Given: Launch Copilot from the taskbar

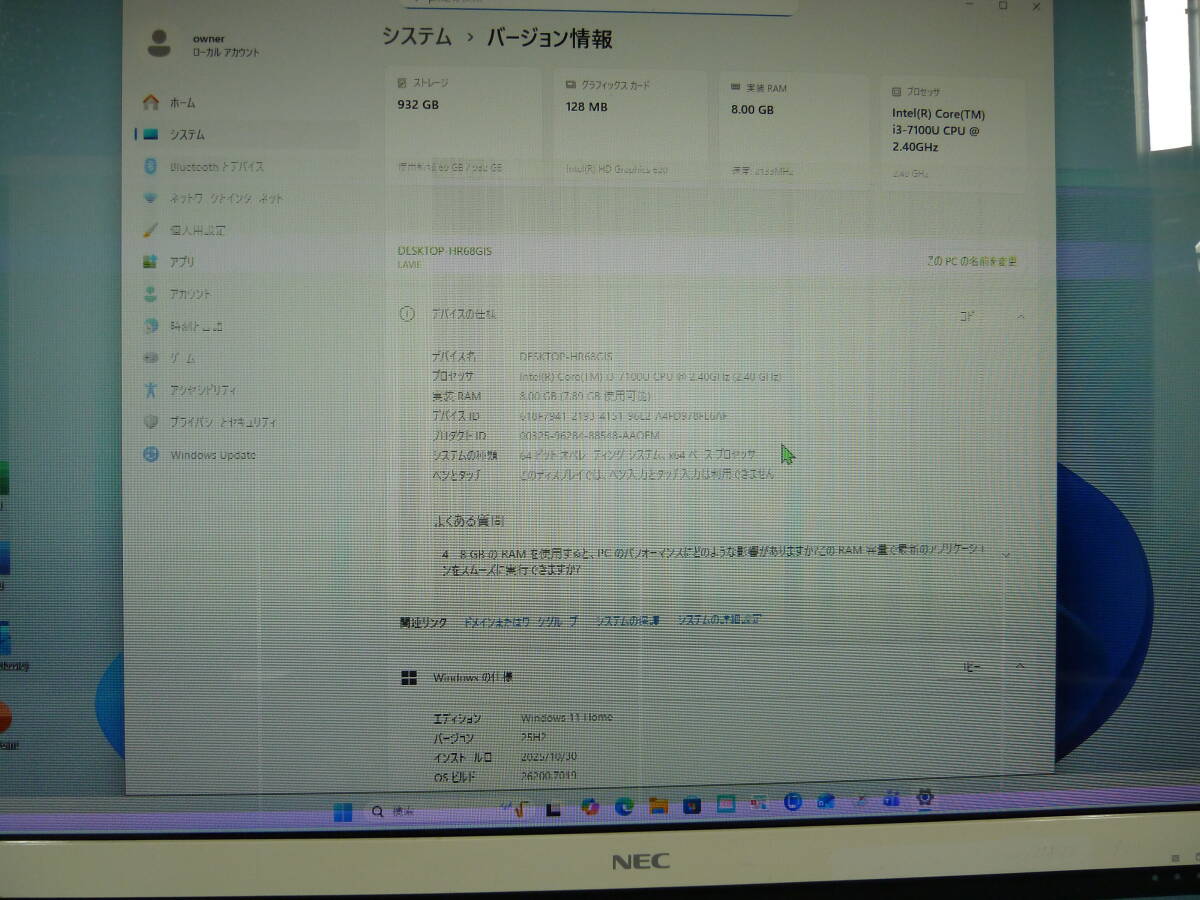Looking at the screenshot, I should pyautogui.click(x=590, y=806).
